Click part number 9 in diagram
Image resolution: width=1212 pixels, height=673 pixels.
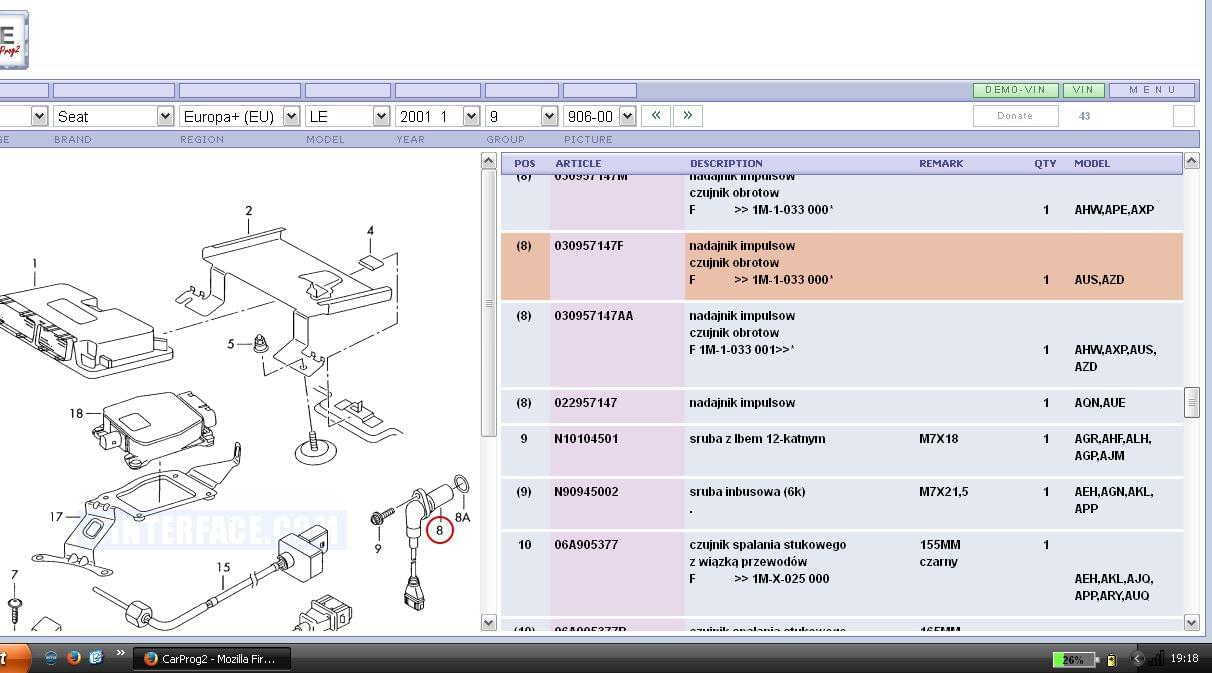click(x=378, y=548)
